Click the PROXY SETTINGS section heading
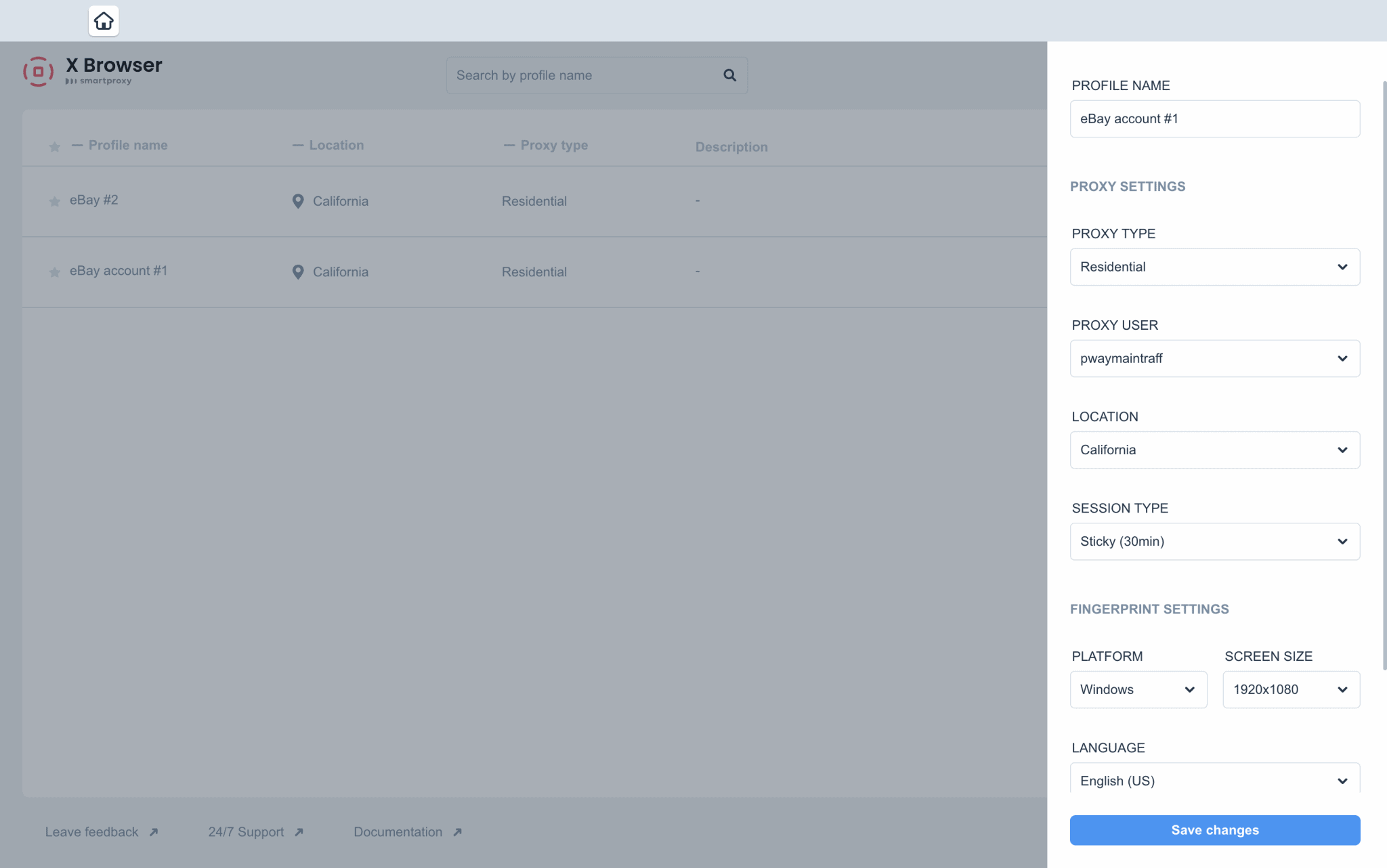The image size is (1387, 868). point(1128,186)
